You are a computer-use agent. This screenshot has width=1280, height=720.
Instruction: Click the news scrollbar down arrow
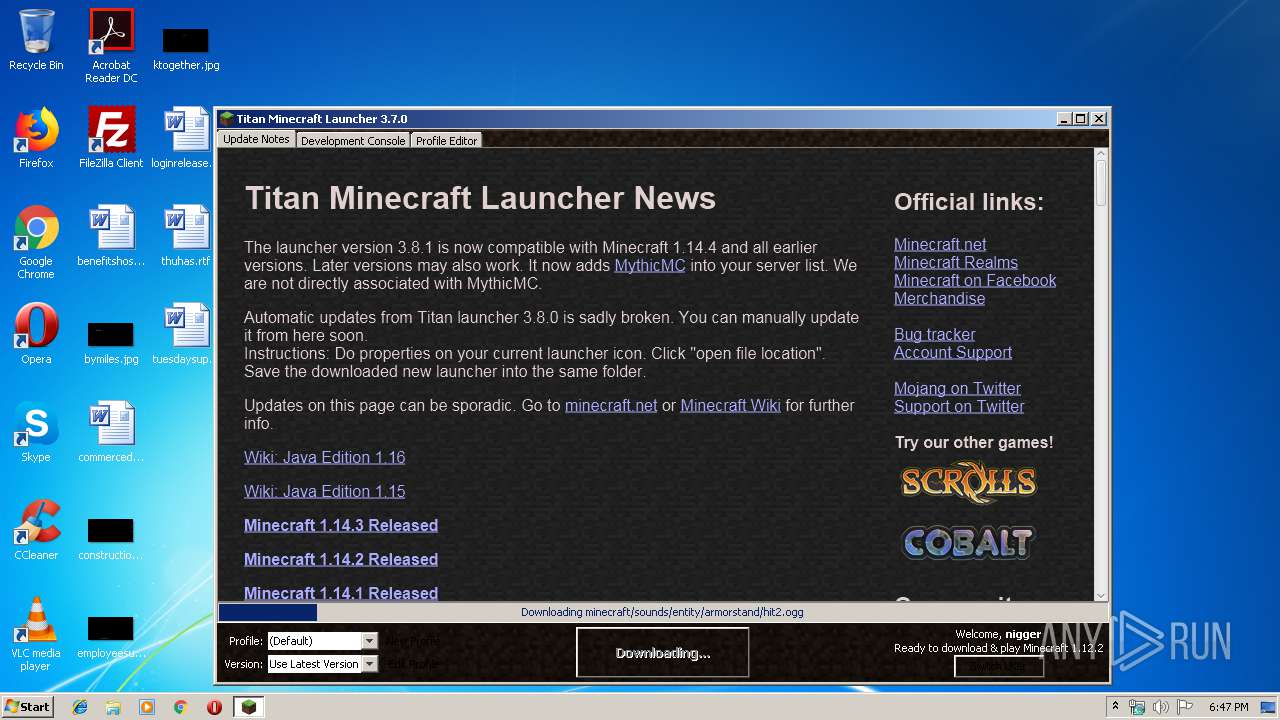pos(1101,595)
